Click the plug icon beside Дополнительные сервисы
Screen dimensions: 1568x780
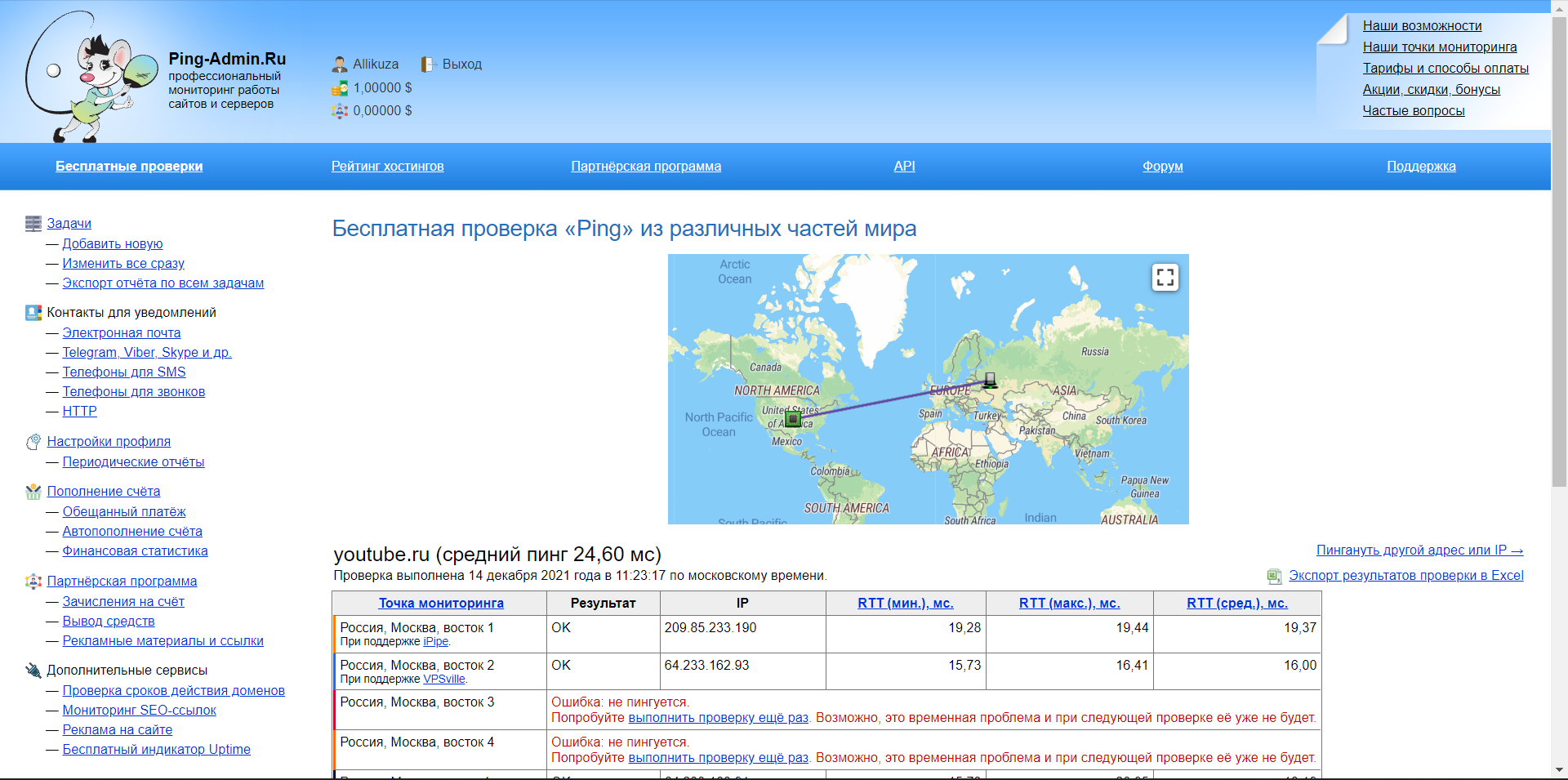click(x=33, y=671)
